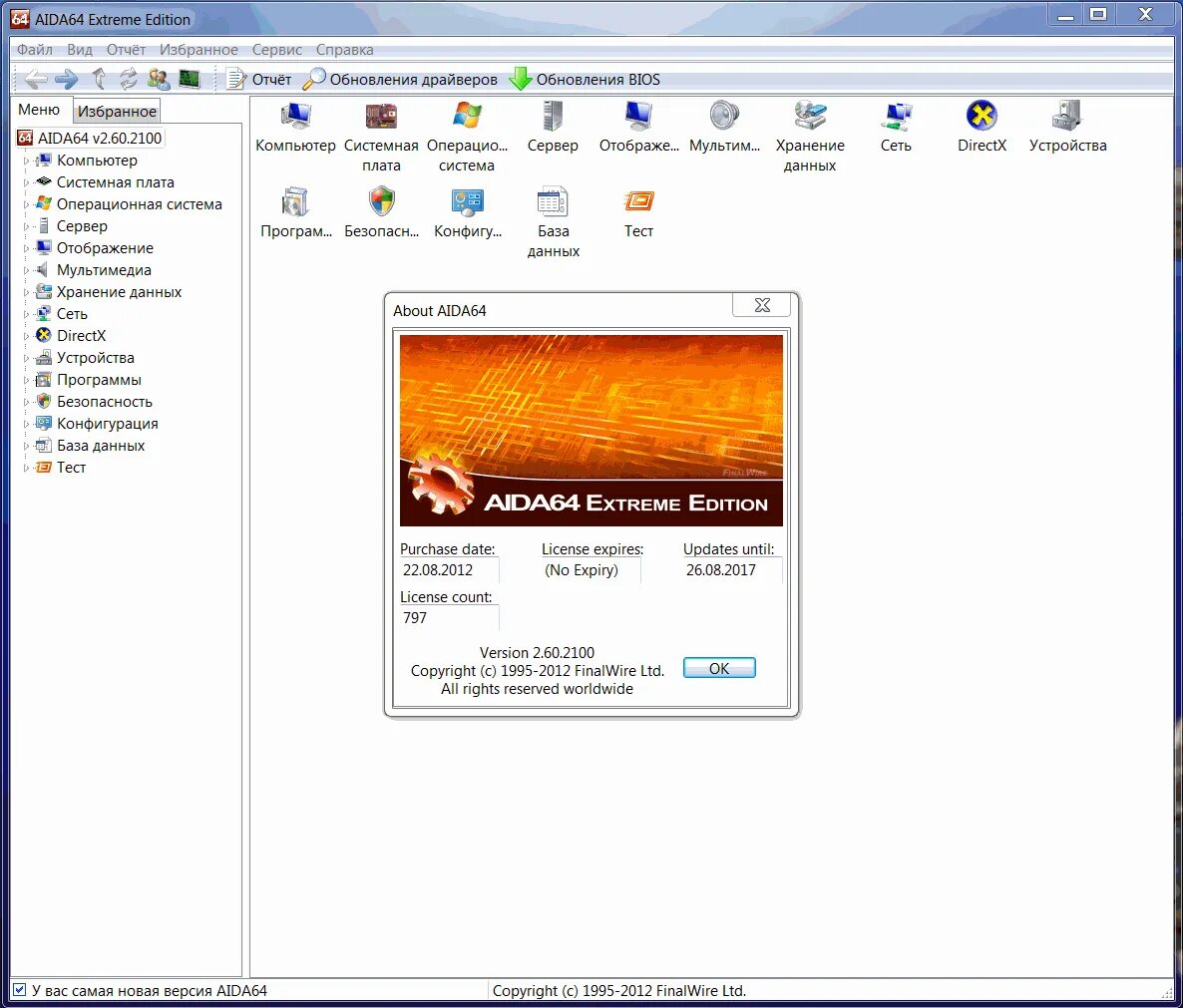Click the License expires (No Expiry) field
This screenshot has height=1008, width=1183.
(591, 570)
